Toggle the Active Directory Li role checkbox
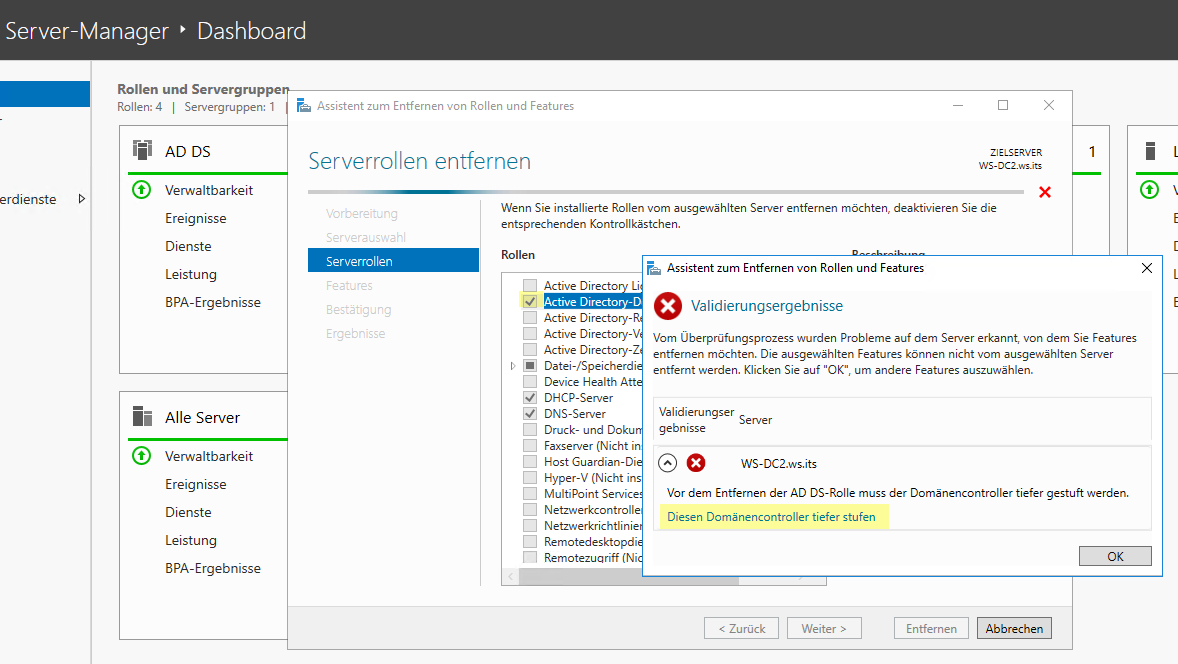The height and width of the screenshot is (664, 1178). pos(530,285)
